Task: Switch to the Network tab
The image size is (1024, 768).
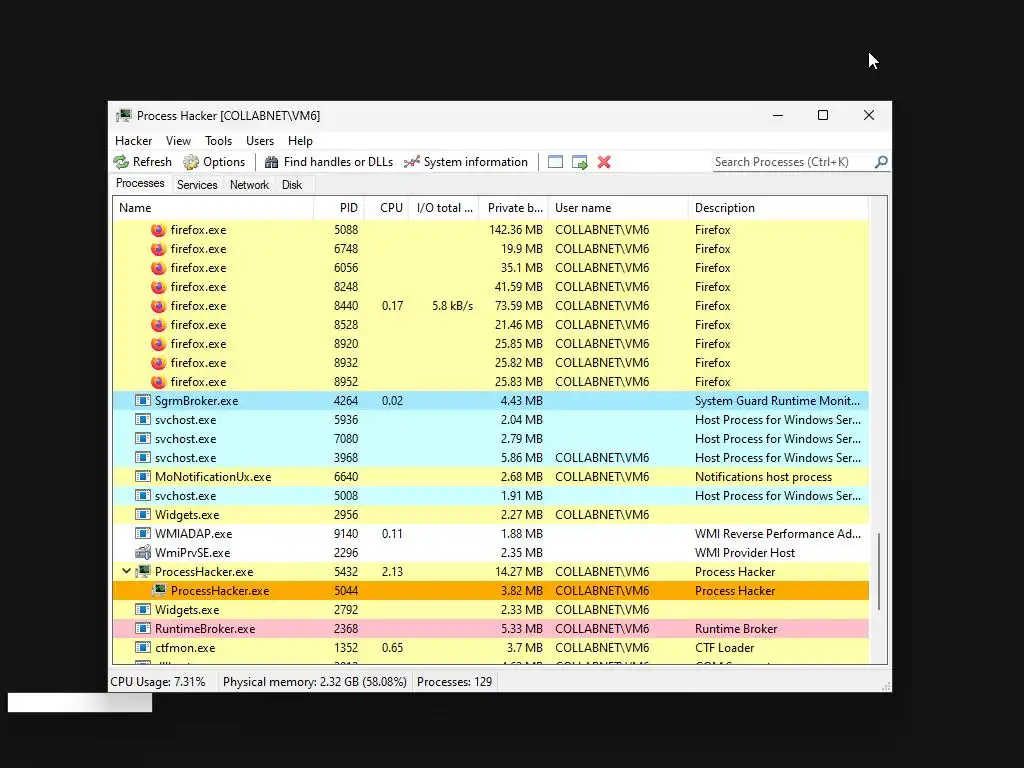Action: point(249,185)
